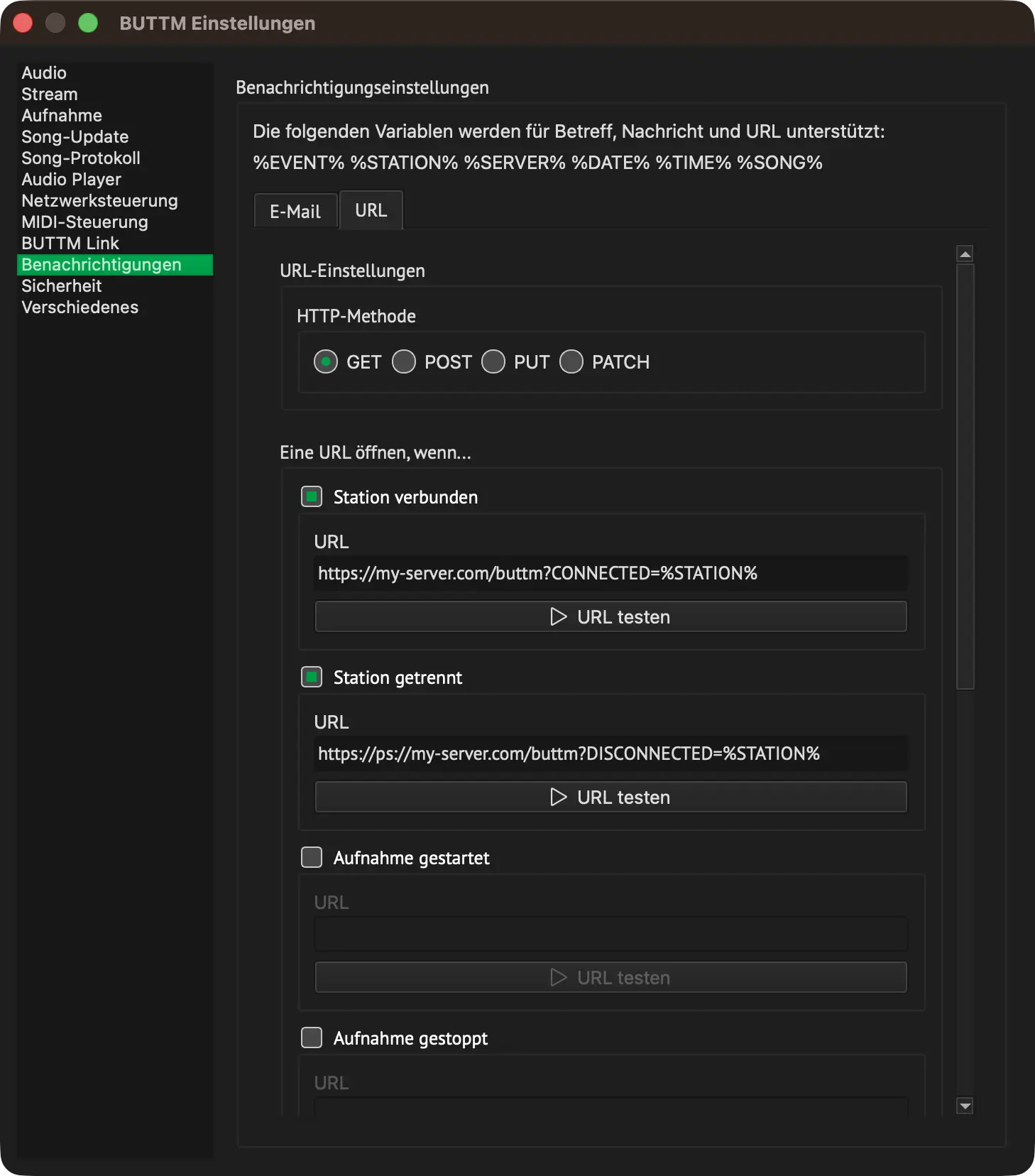Close the BUTTM Einstellungen window
Image resolution: width=1035 pixels, height=1176 pixels.
click(23, 23)
